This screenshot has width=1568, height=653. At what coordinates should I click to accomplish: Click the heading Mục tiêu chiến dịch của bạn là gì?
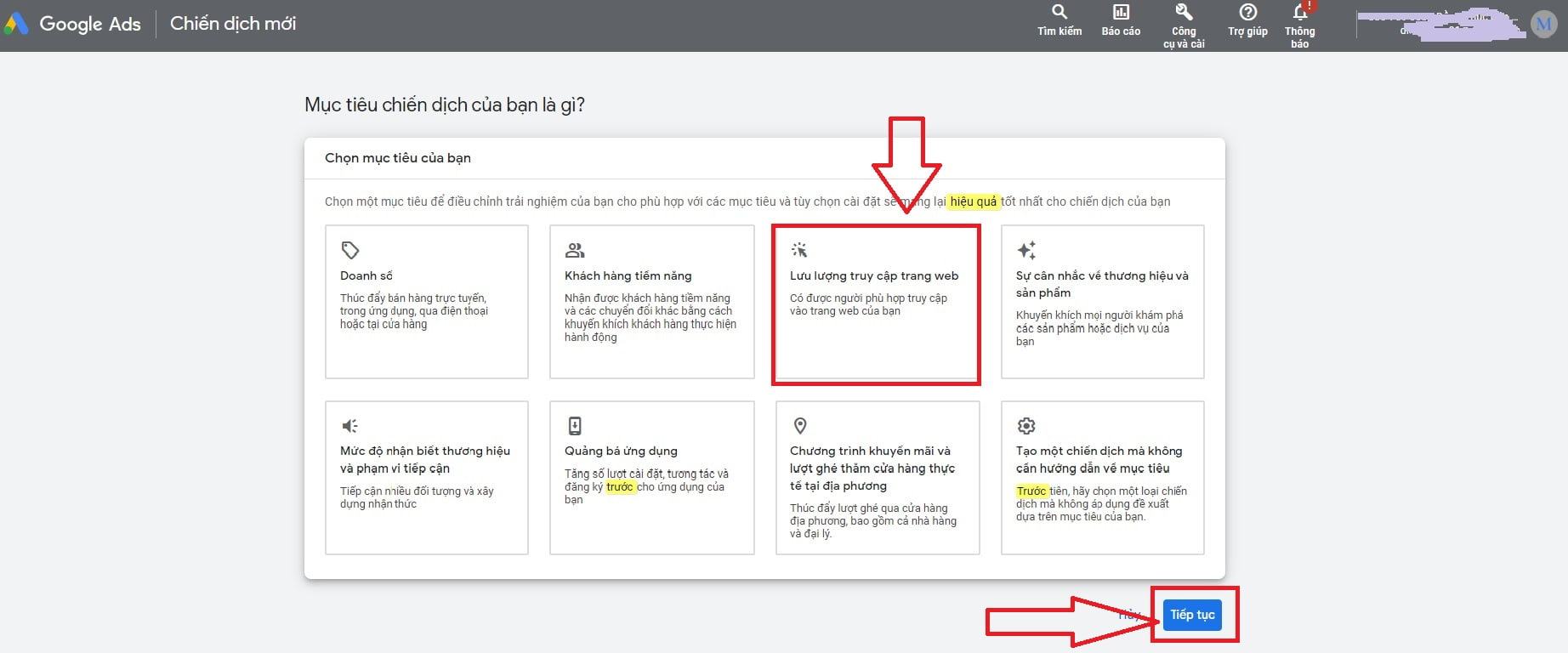pyautogui.click(x=445, y=105)
